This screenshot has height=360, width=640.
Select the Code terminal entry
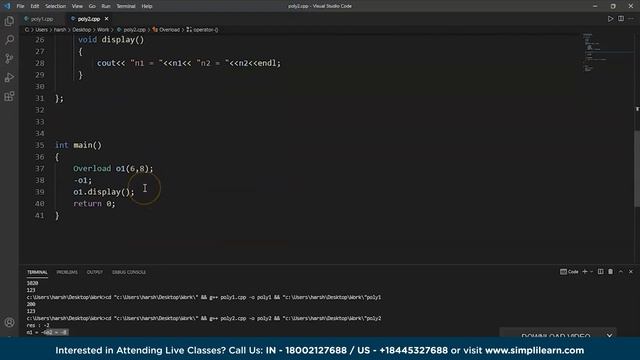pyautogui.click(x=569, y=272)
